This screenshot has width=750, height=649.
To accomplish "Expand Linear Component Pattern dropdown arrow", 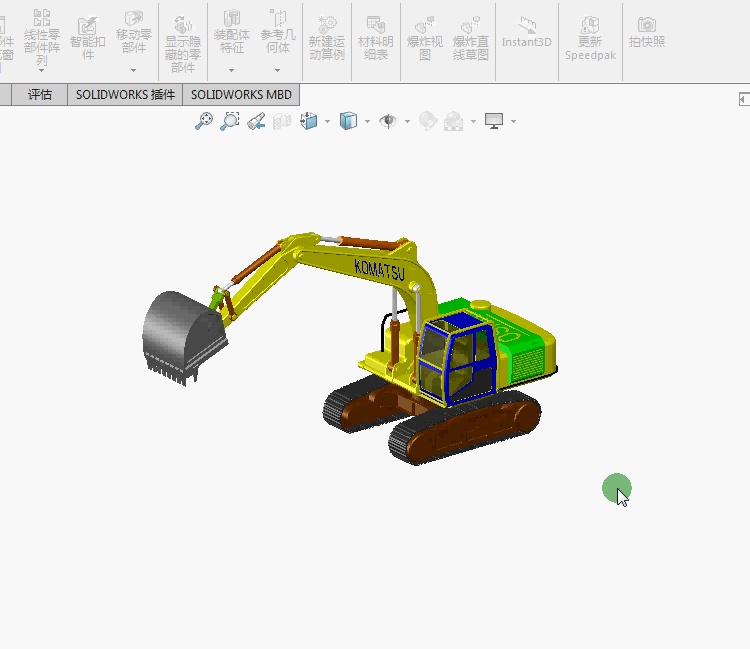I will coord(42,70).
